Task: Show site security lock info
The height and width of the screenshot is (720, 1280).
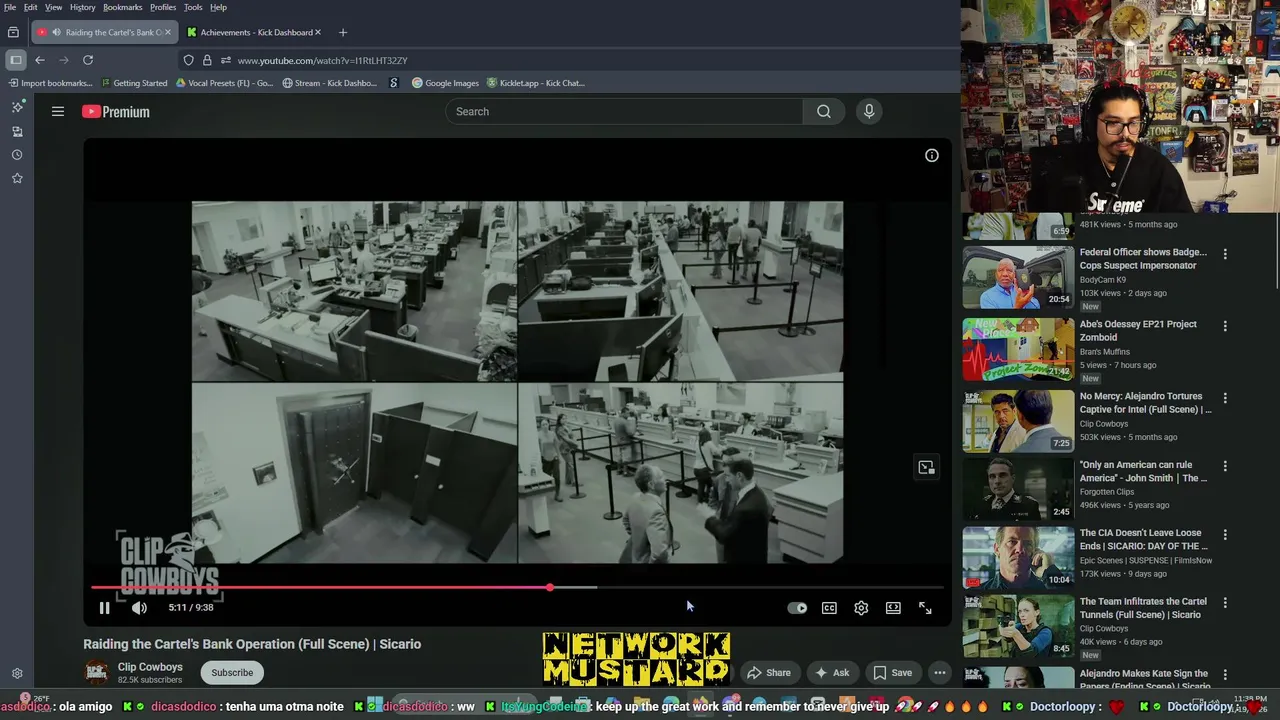Action: 207,60
